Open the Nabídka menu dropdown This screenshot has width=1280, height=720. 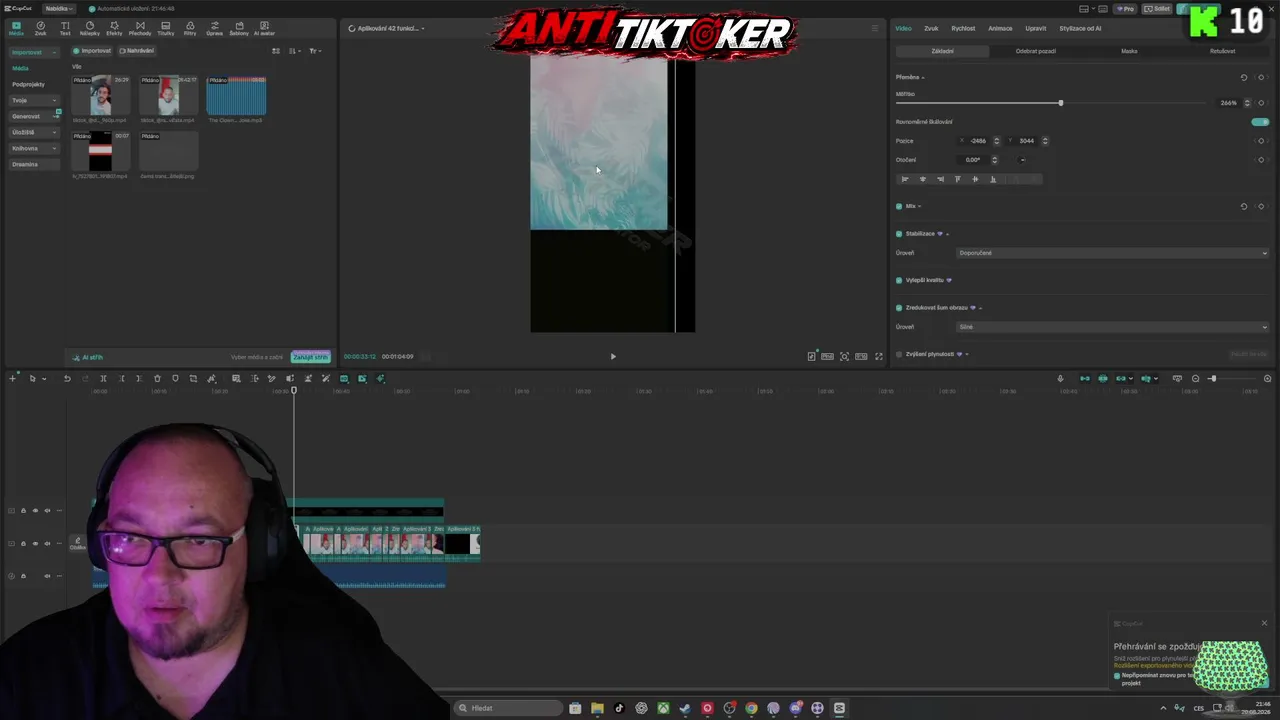tap(59, 8)
